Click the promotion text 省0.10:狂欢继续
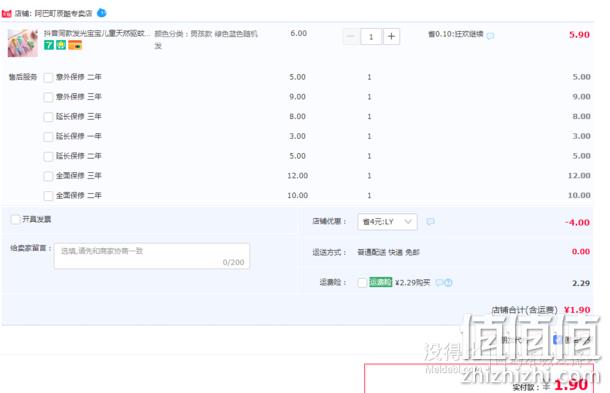 pos(456,34)
